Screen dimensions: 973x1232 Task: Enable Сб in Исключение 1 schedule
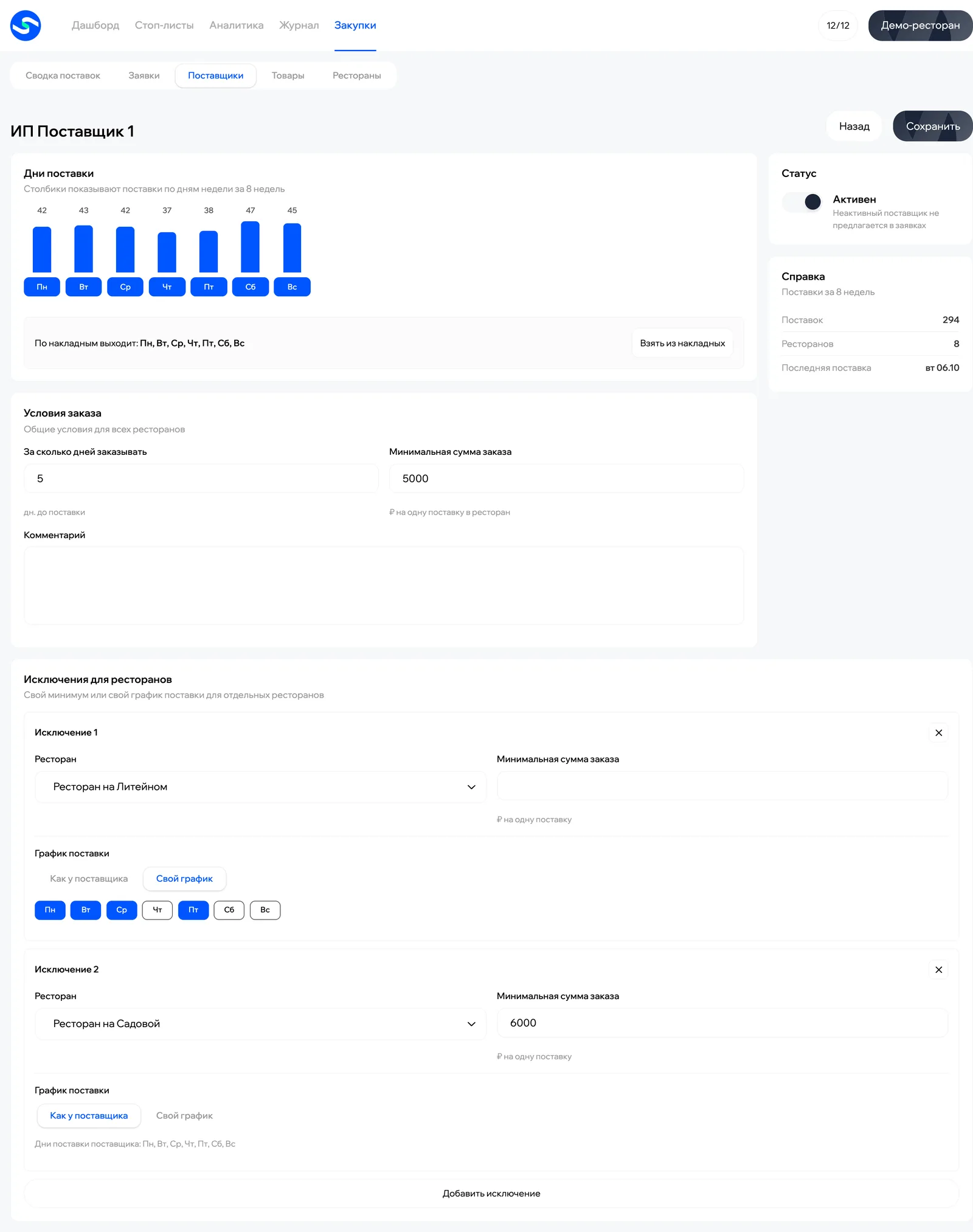[229, 910]
